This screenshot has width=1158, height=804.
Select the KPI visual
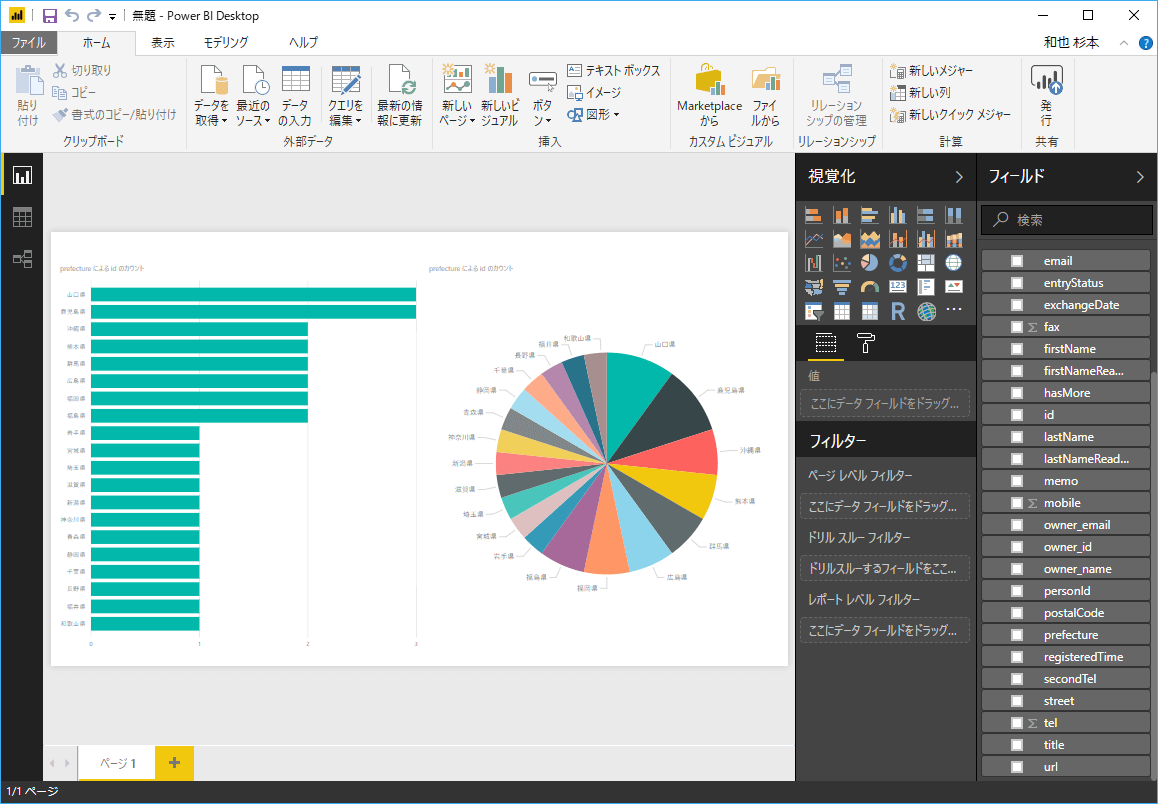953,286
